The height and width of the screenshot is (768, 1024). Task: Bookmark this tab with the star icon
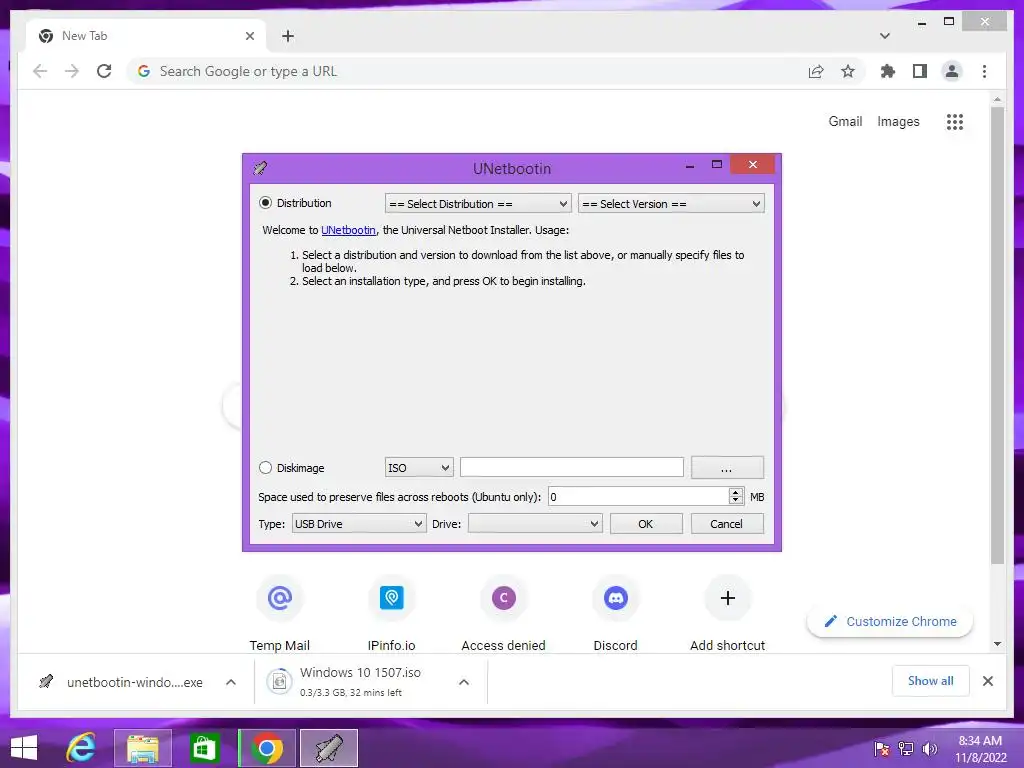[848, 71]
